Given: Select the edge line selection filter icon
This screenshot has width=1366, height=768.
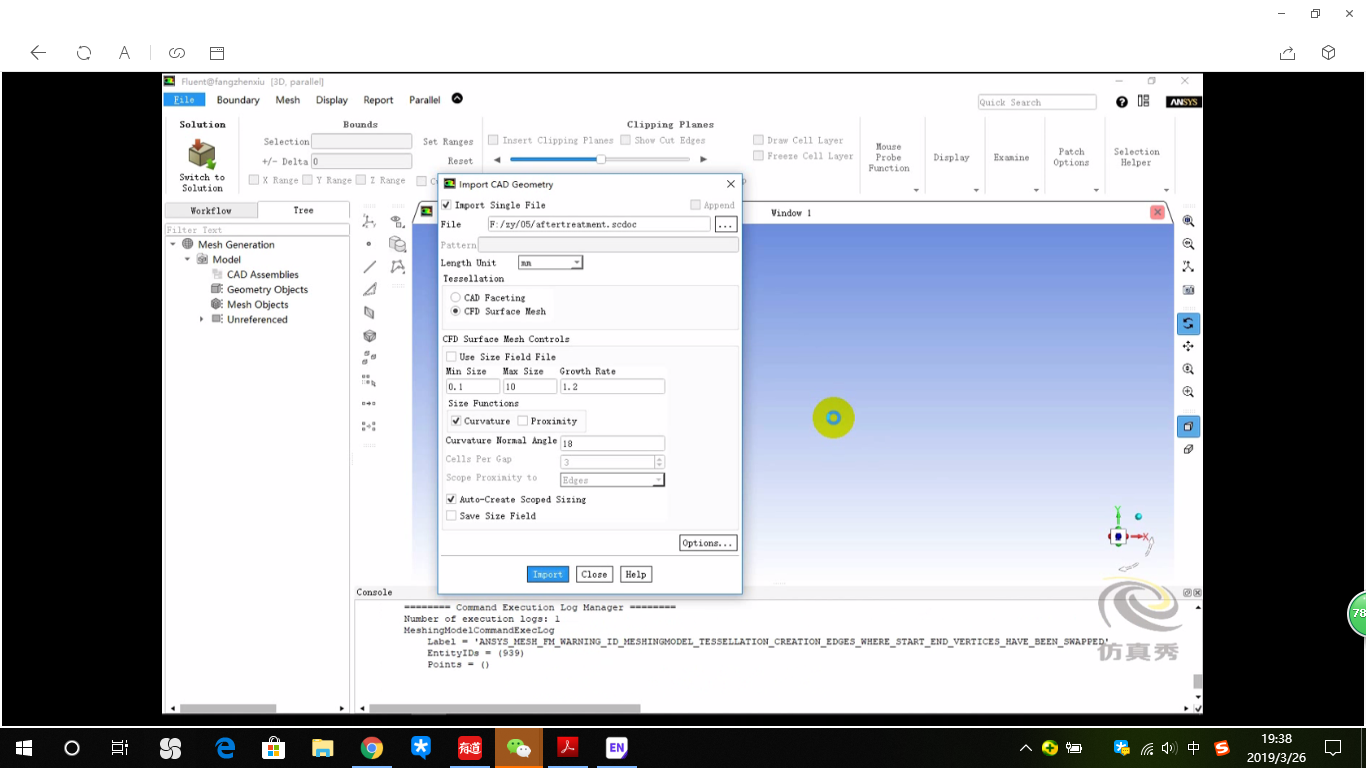Looking at the screenshot, I should coord(369,267).
